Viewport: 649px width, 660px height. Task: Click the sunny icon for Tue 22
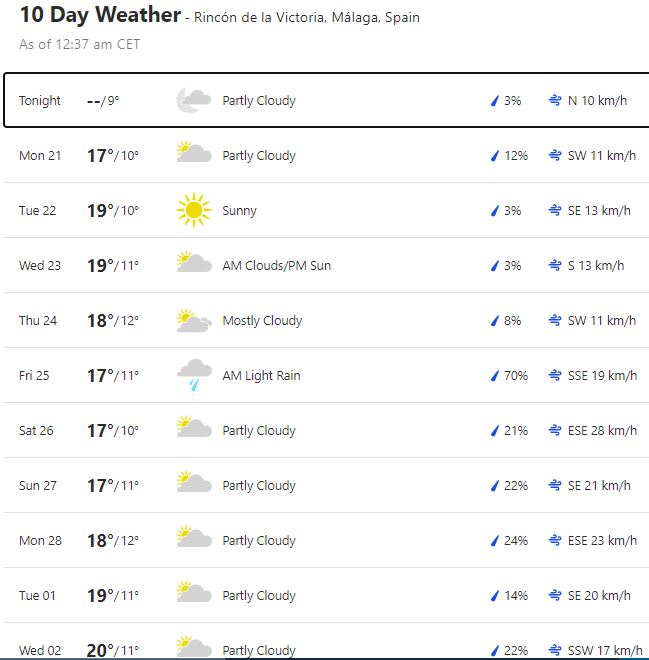[x=193, y=210]
